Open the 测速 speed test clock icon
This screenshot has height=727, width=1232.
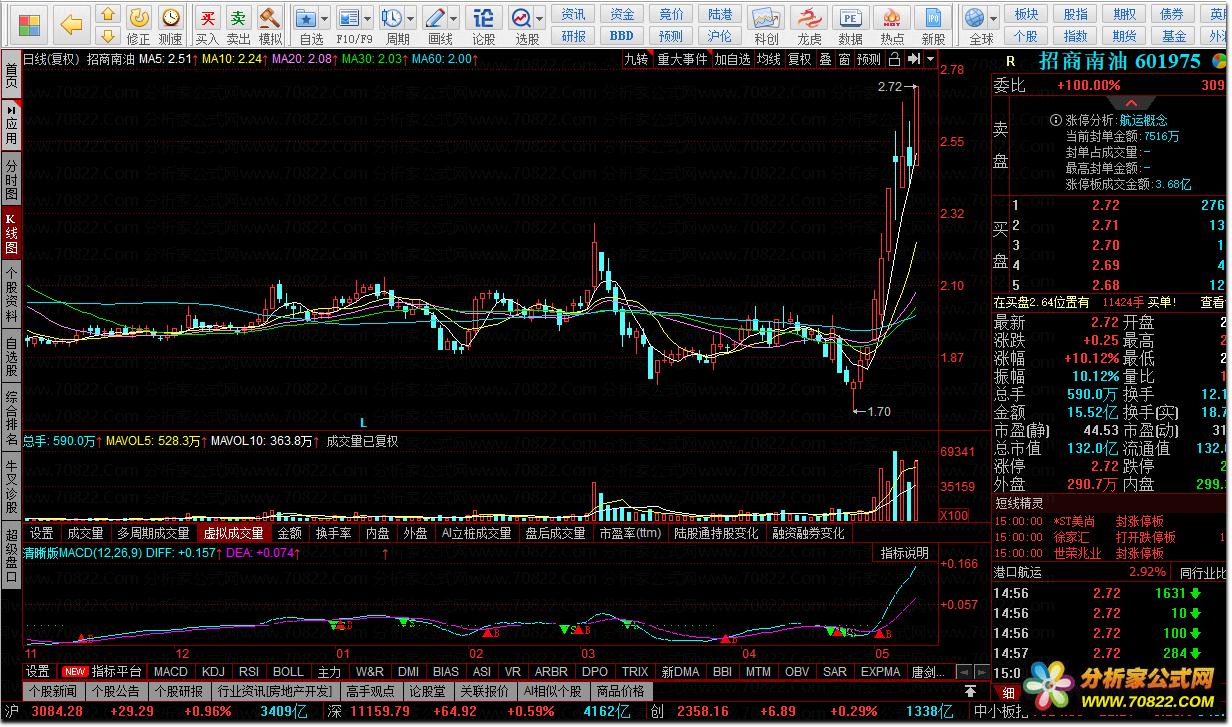pyautogui.click(x=171, y=25)
